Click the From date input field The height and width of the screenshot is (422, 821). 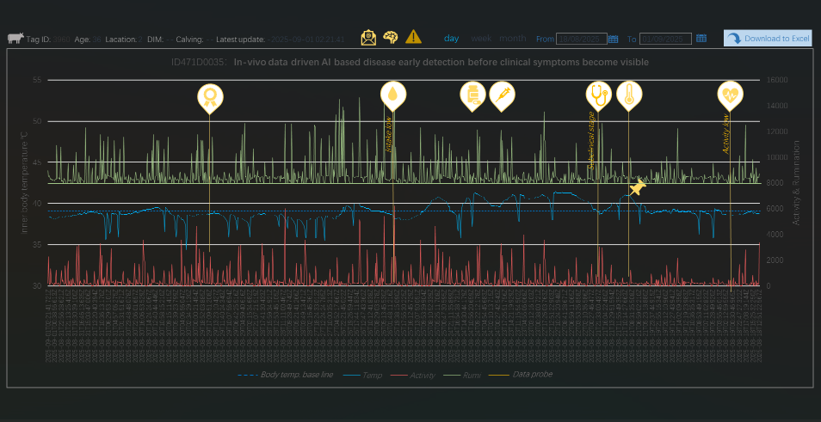click(x=581, y=39)
